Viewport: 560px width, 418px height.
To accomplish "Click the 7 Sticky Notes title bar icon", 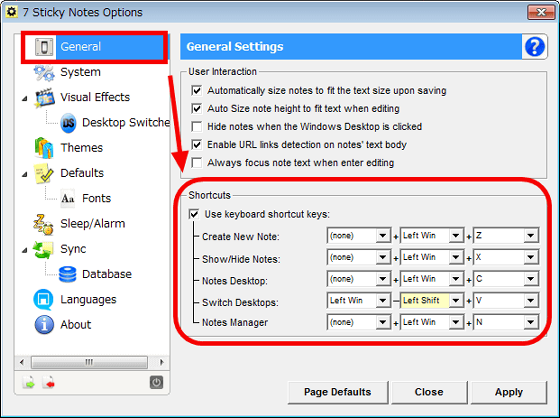I will click(x=12, y=11).
